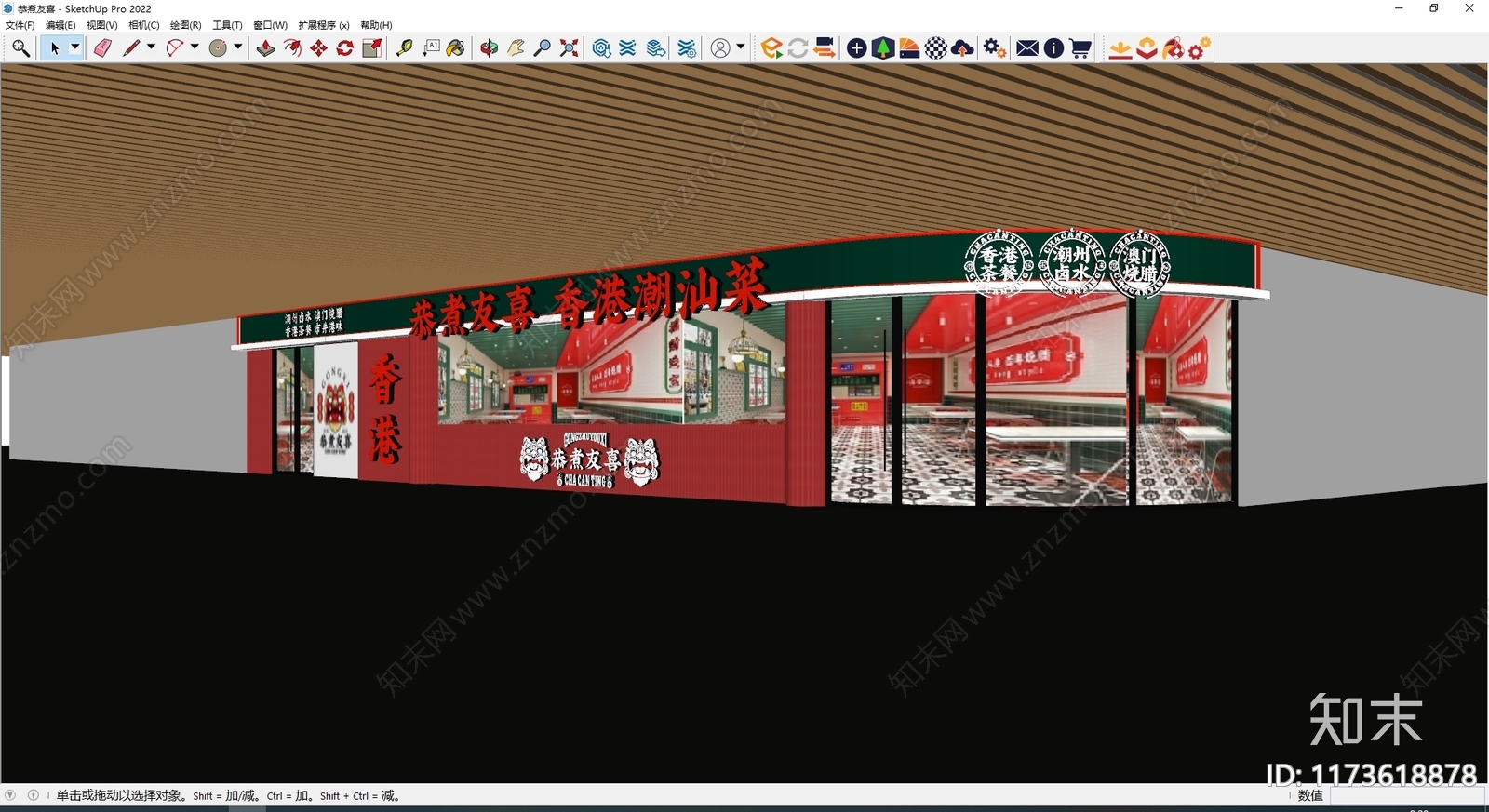Image resolution: width=1489 pixels, height=812 pixels.
Task: Open Enscape Material Library checkered sphere
Action: coord(936,48)
